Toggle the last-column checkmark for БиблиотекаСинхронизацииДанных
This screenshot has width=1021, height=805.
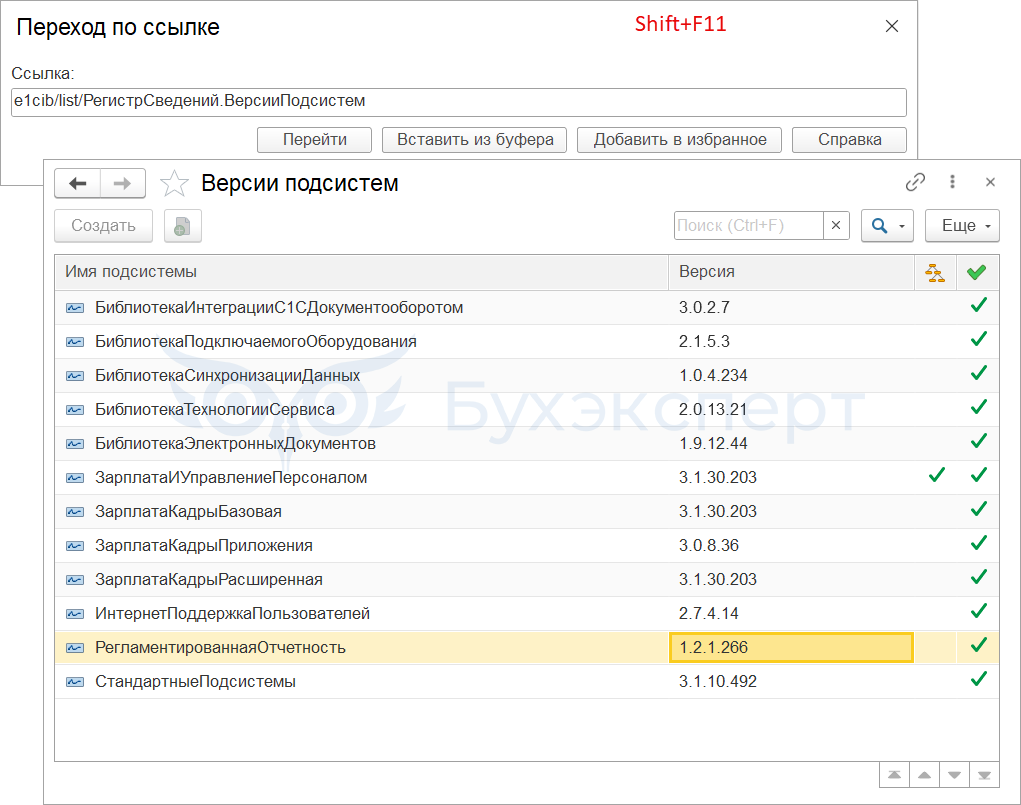[x=979, y=373]
